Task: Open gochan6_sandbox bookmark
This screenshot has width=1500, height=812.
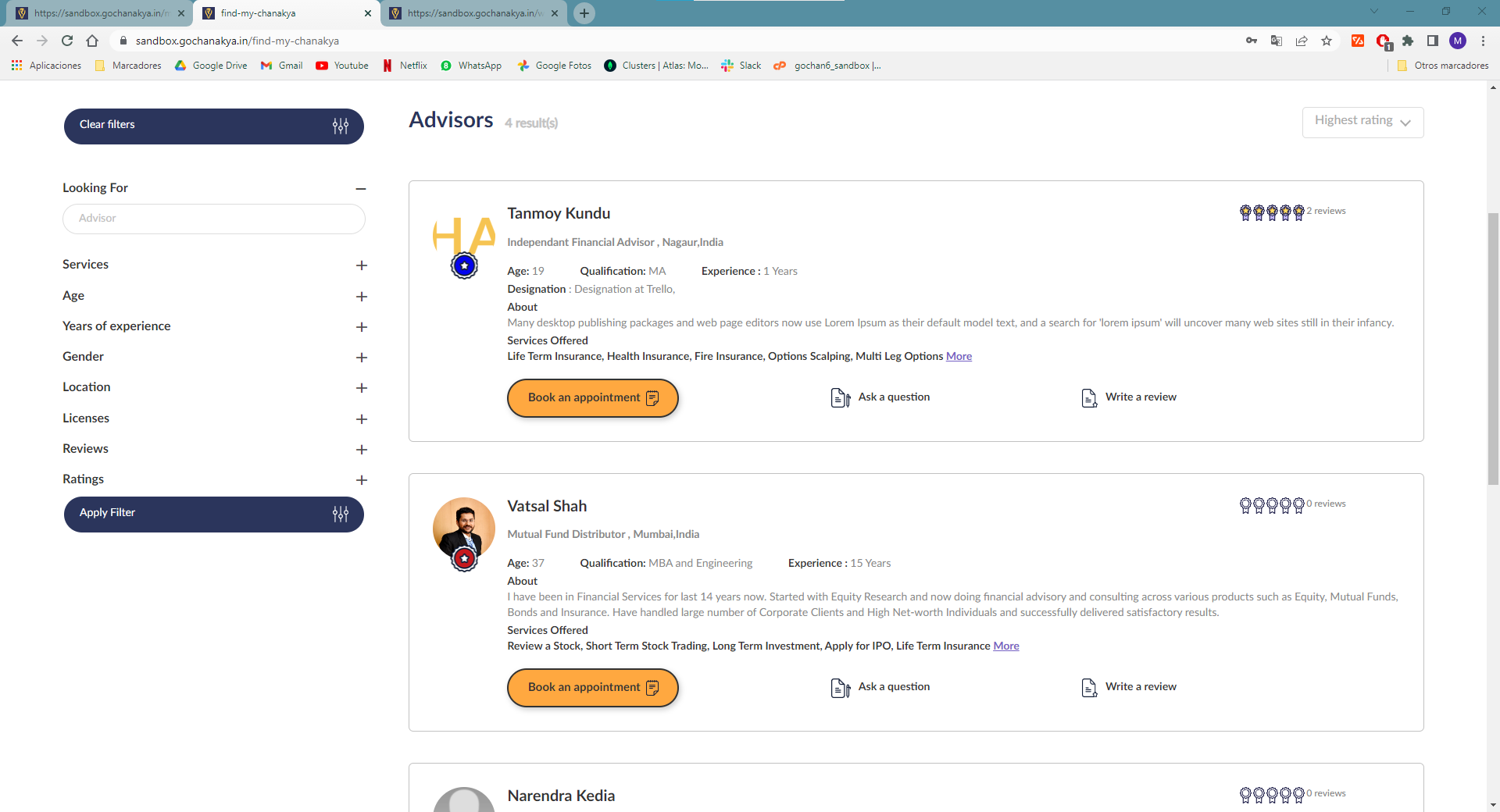Action: [x=828, y=66]
